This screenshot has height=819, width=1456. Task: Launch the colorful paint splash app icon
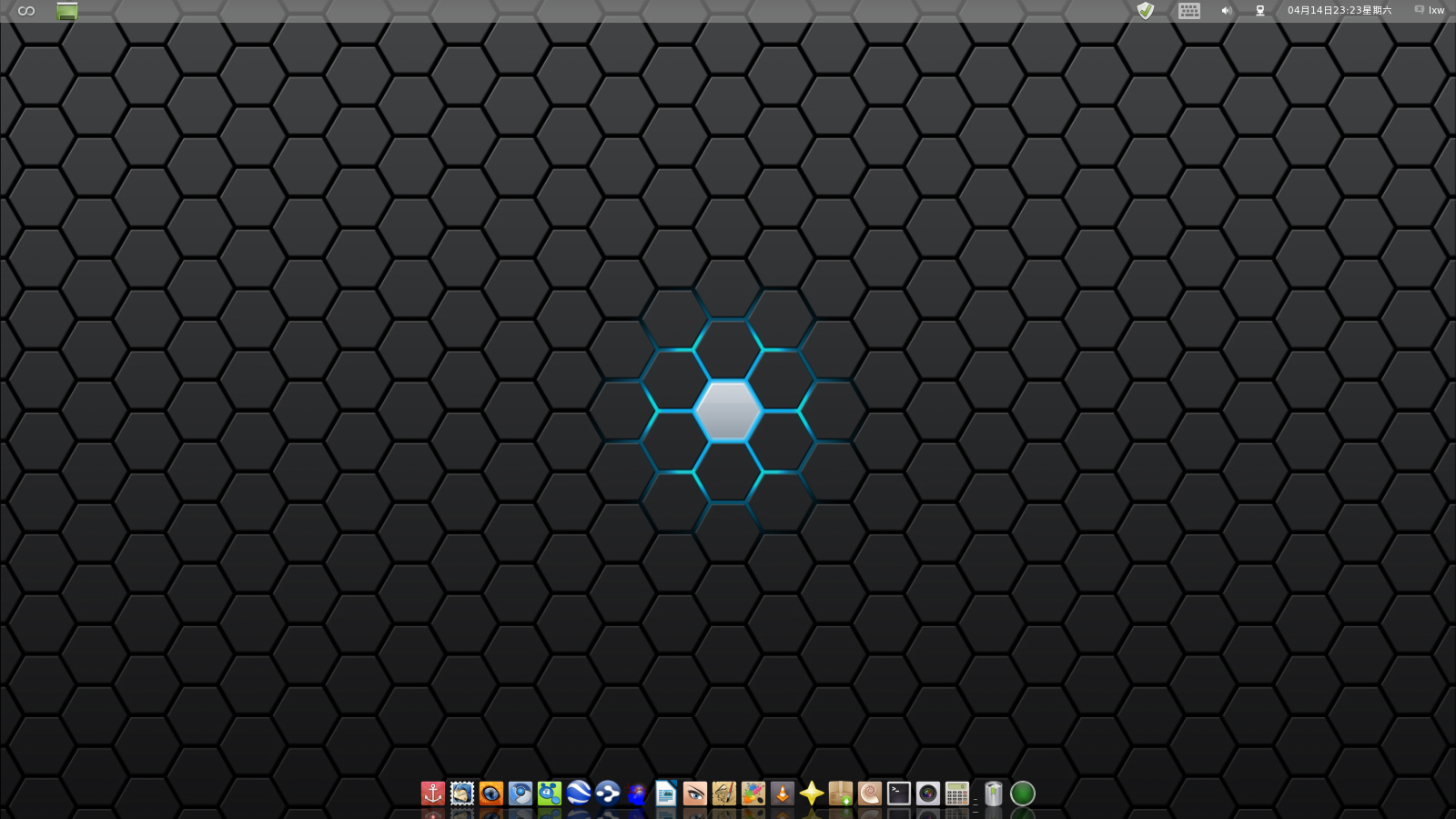pos(753,794)
